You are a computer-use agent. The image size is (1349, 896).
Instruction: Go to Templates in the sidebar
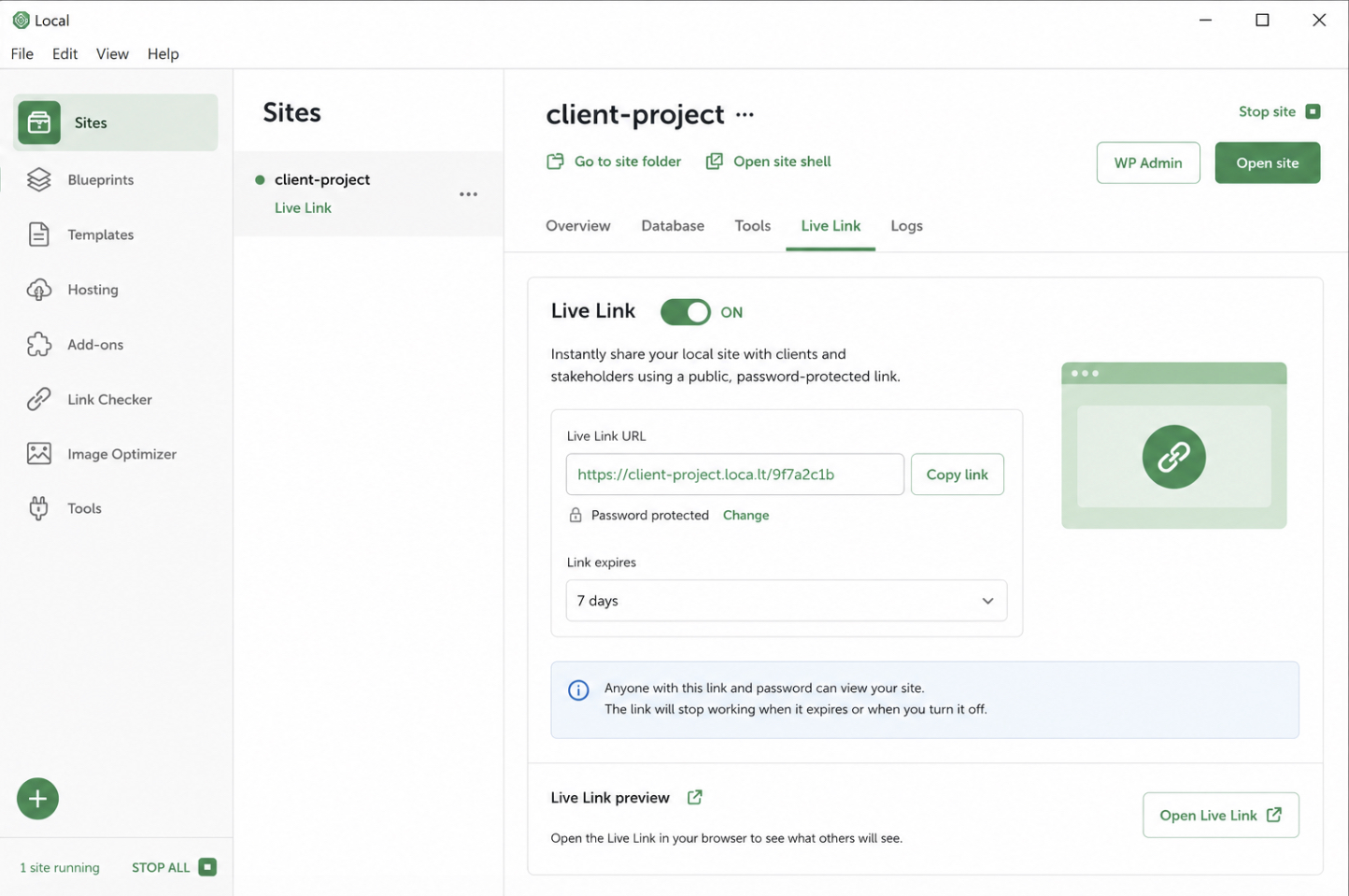[x=101, y=235]
